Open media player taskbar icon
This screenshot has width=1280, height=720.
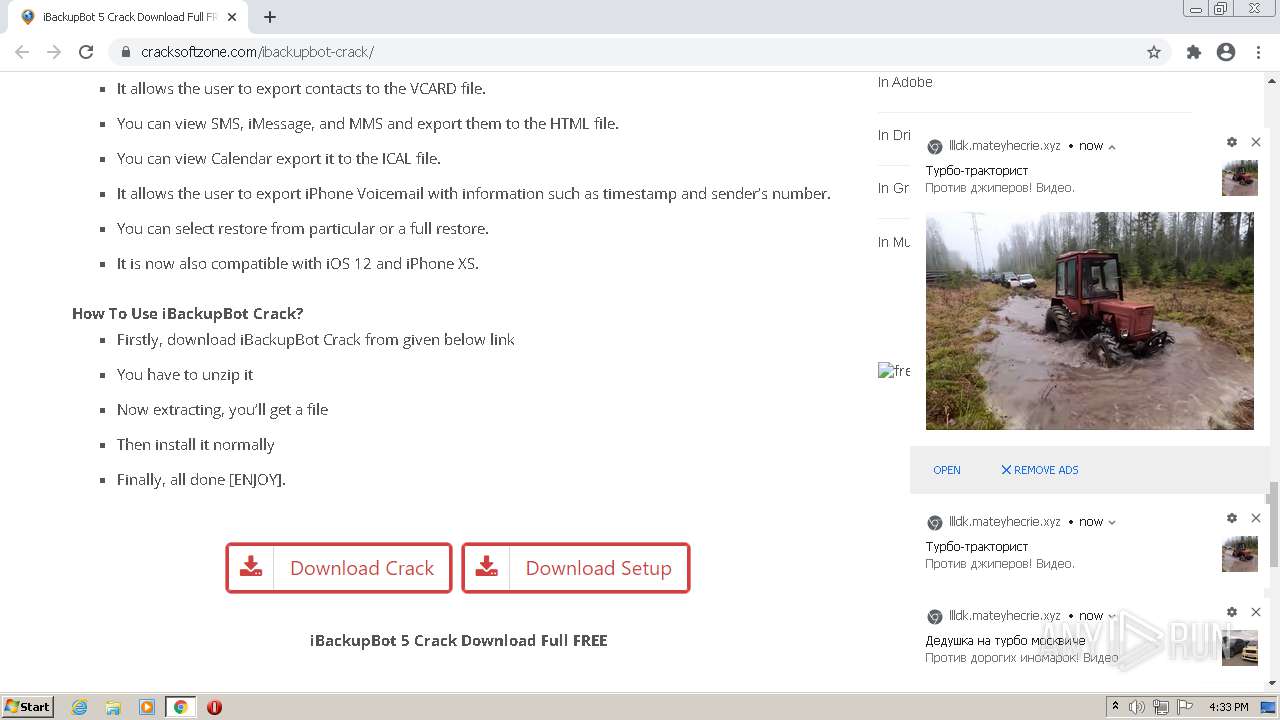pos(147,707)
